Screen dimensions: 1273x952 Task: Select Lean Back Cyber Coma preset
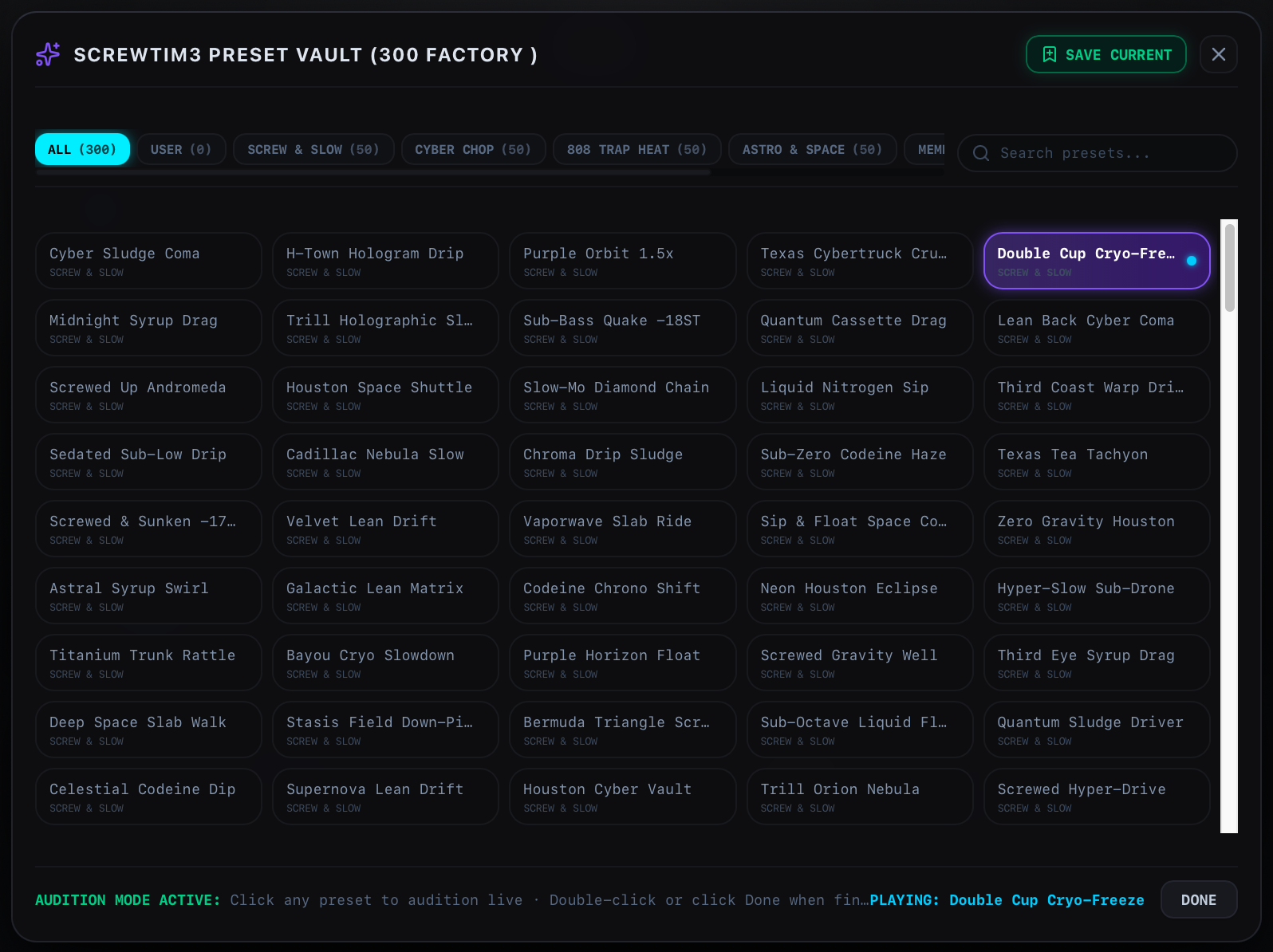(1097, 328)
